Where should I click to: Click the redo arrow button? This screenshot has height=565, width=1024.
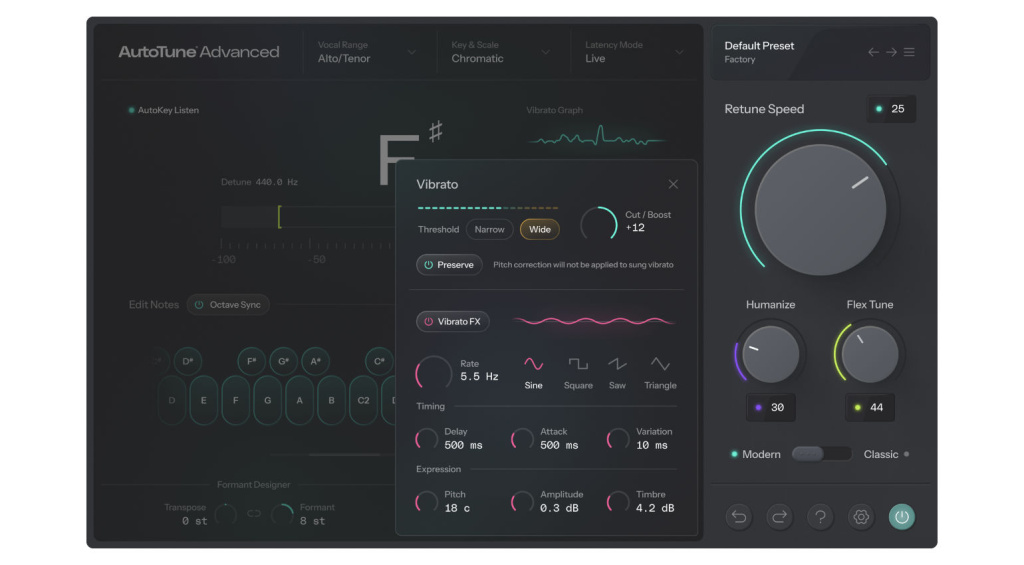coord(779,517)
